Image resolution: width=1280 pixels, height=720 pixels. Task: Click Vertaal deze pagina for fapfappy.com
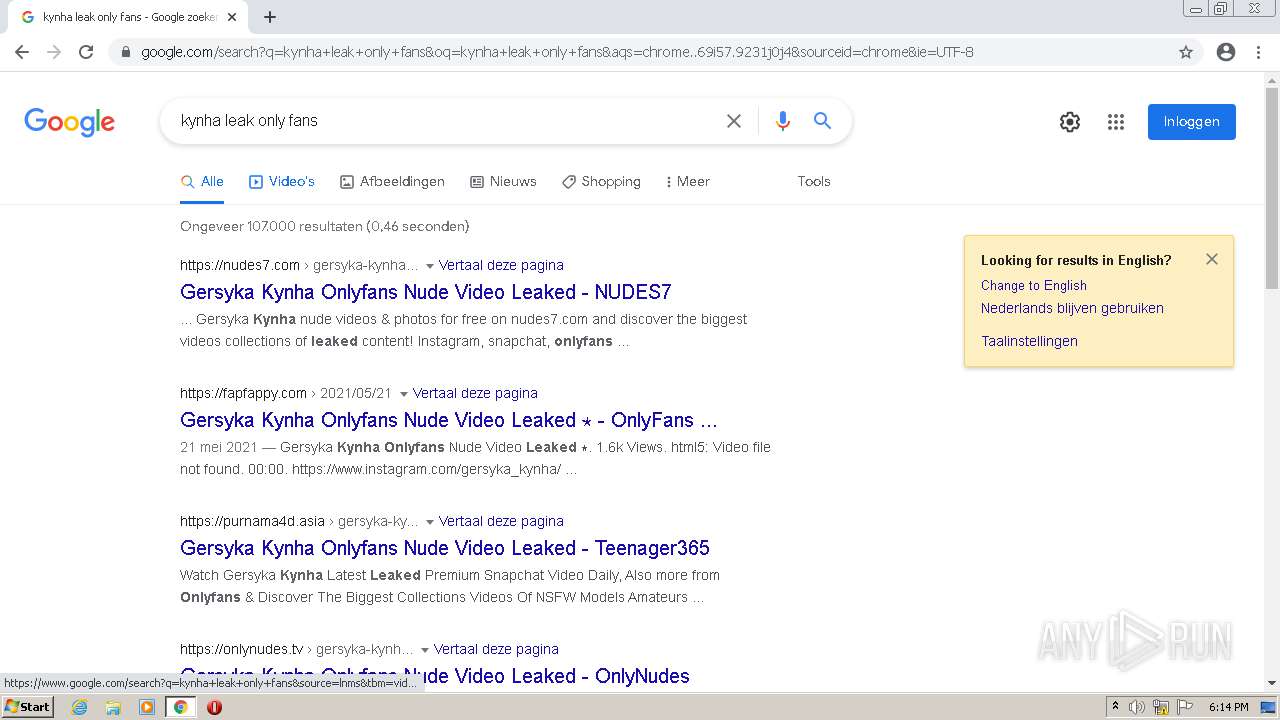[475, 393]
